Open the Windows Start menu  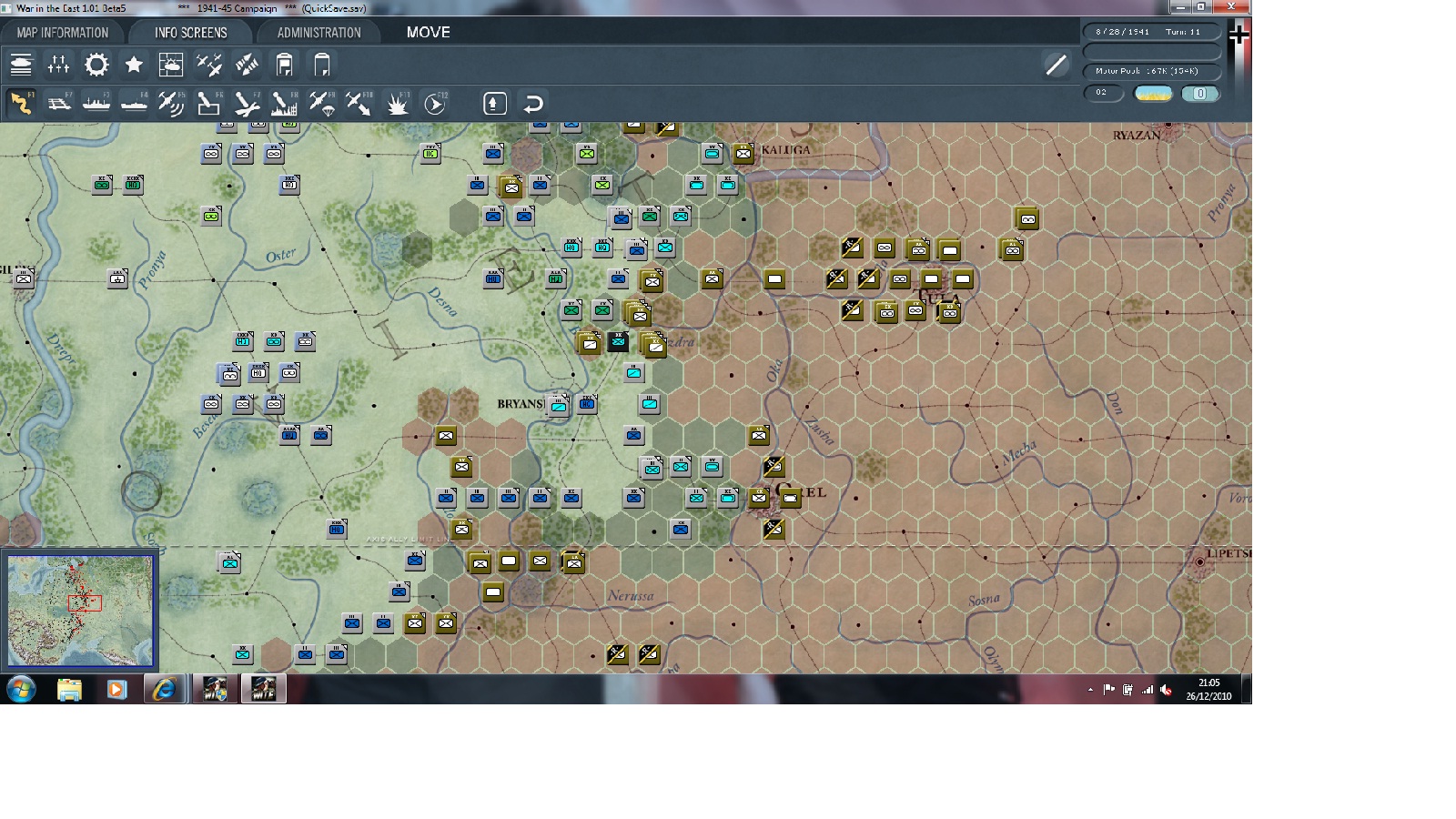click(x=21, y=689)
